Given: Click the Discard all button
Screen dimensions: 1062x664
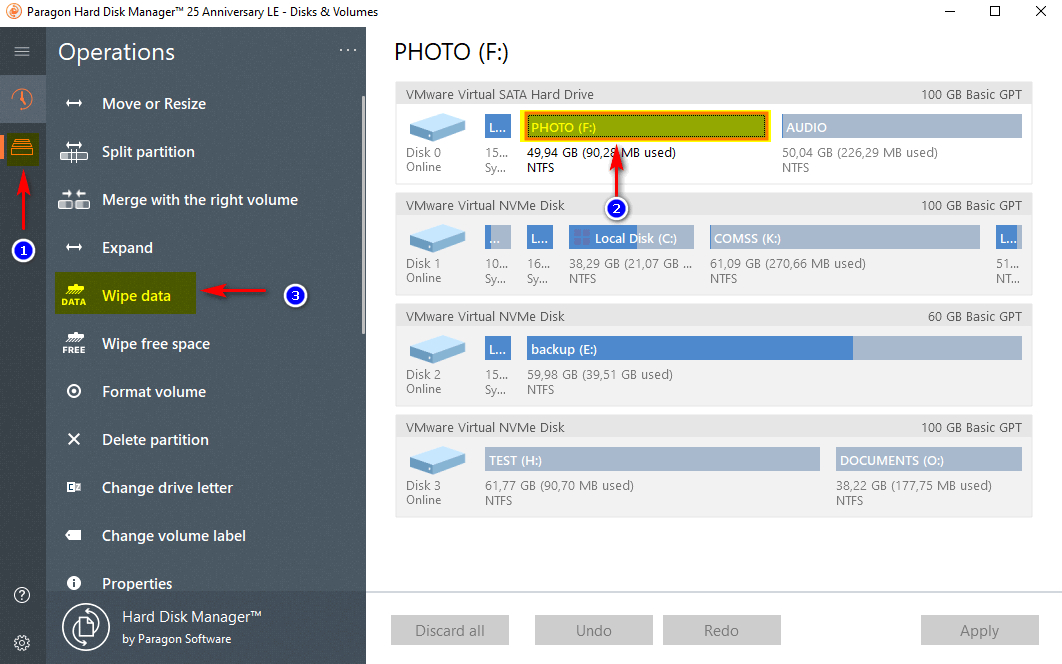Looking at the screenshot, I should [x=450, y=631].
